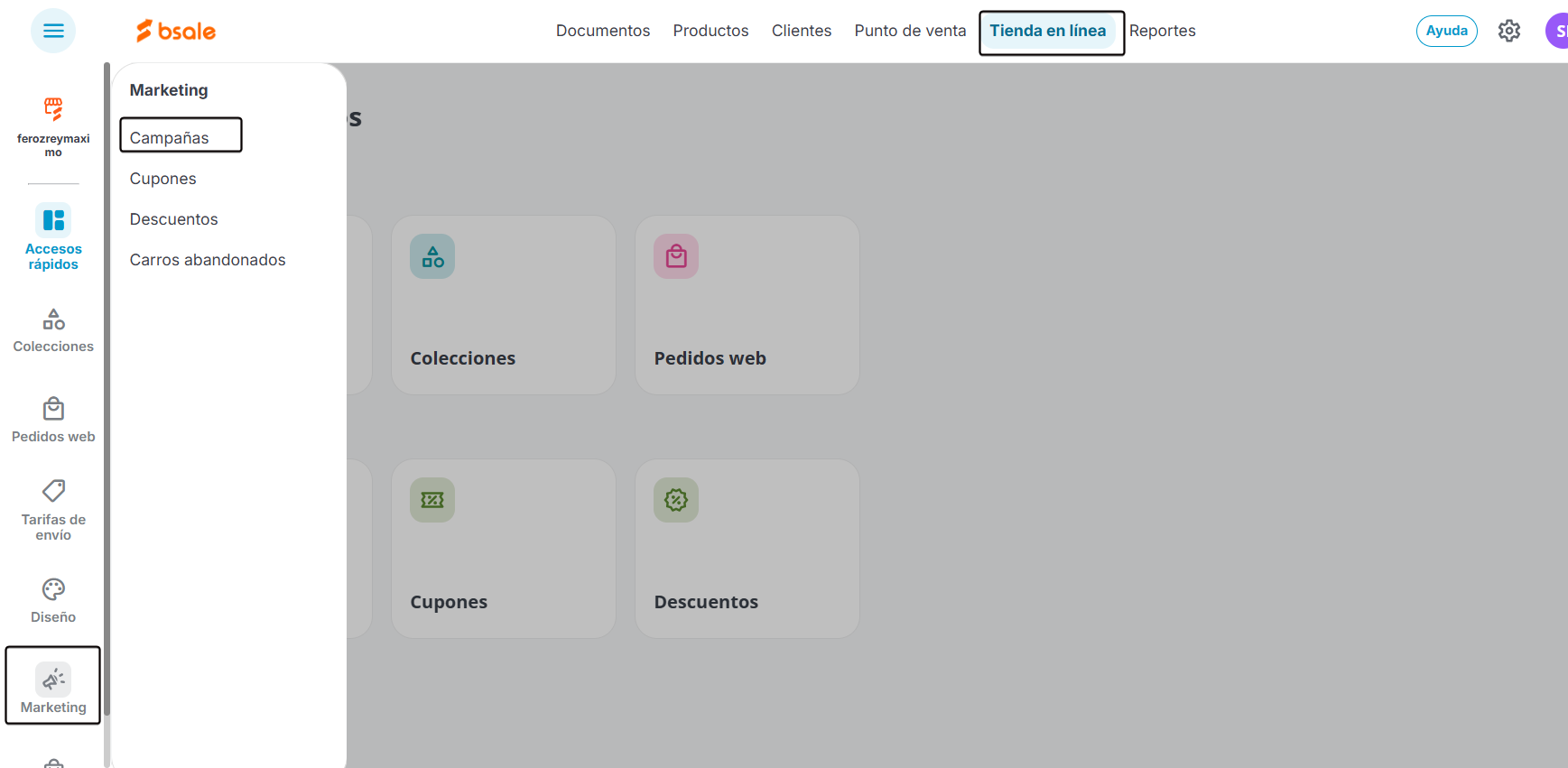Open Pedidos web in the sidebar
The width and height of the screenshot is (1568, 768).
coord(53,421)
